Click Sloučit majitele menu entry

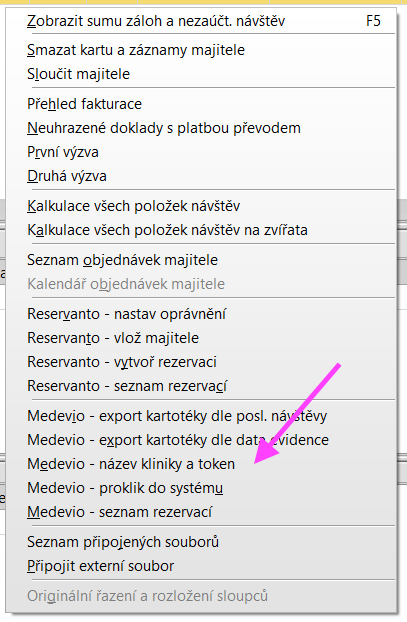(x=201, y=74)
